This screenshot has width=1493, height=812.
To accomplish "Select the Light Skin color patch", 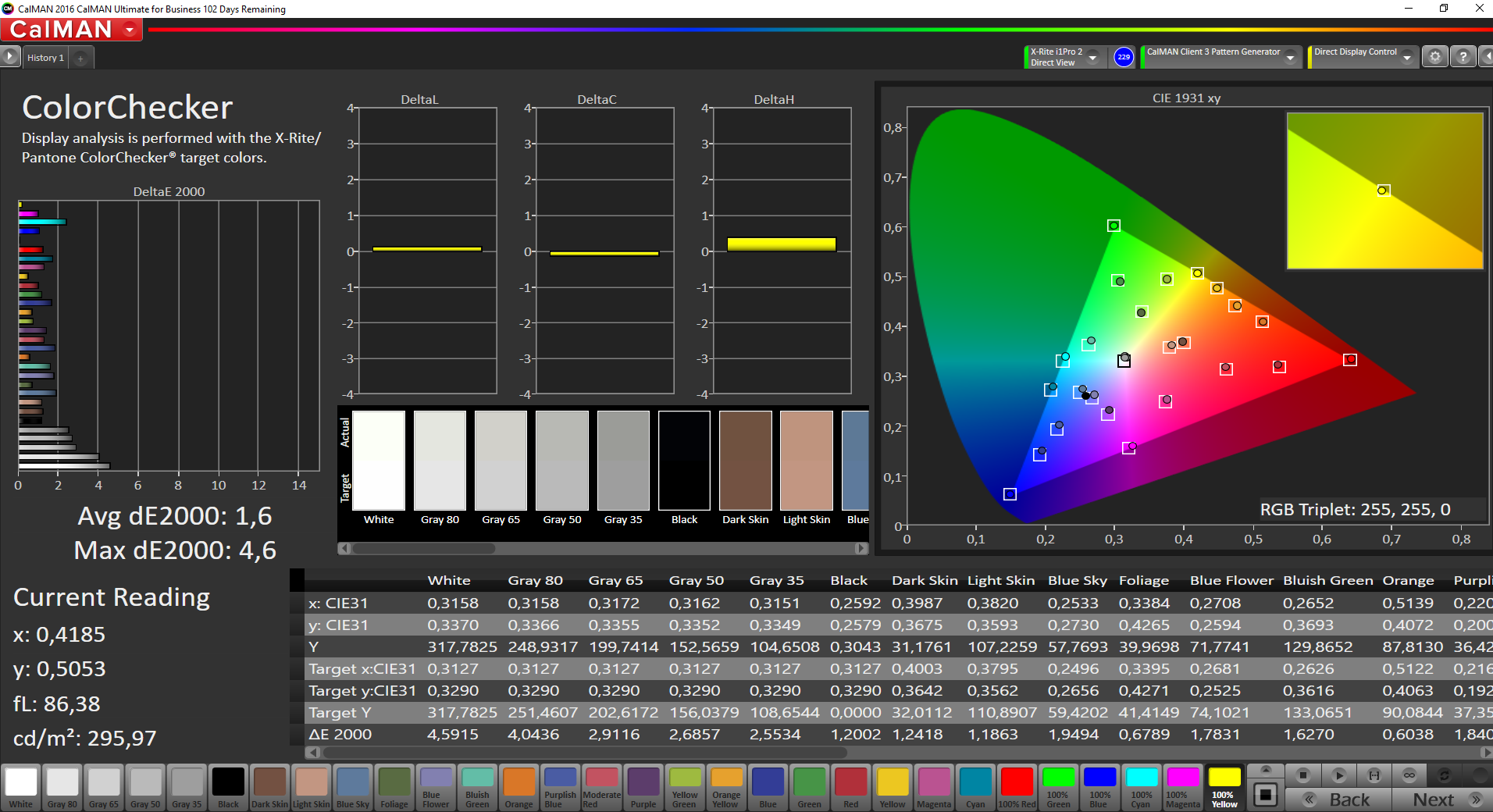I will coord(311,787).
